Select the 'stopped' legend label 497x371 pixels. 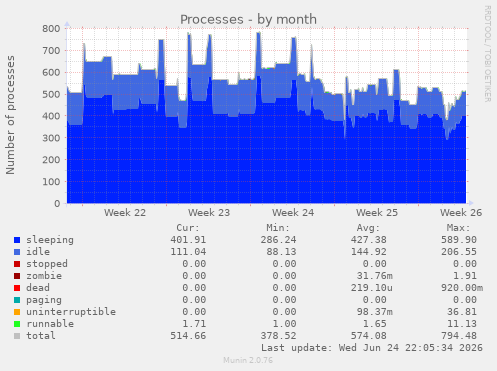[47, 264]
